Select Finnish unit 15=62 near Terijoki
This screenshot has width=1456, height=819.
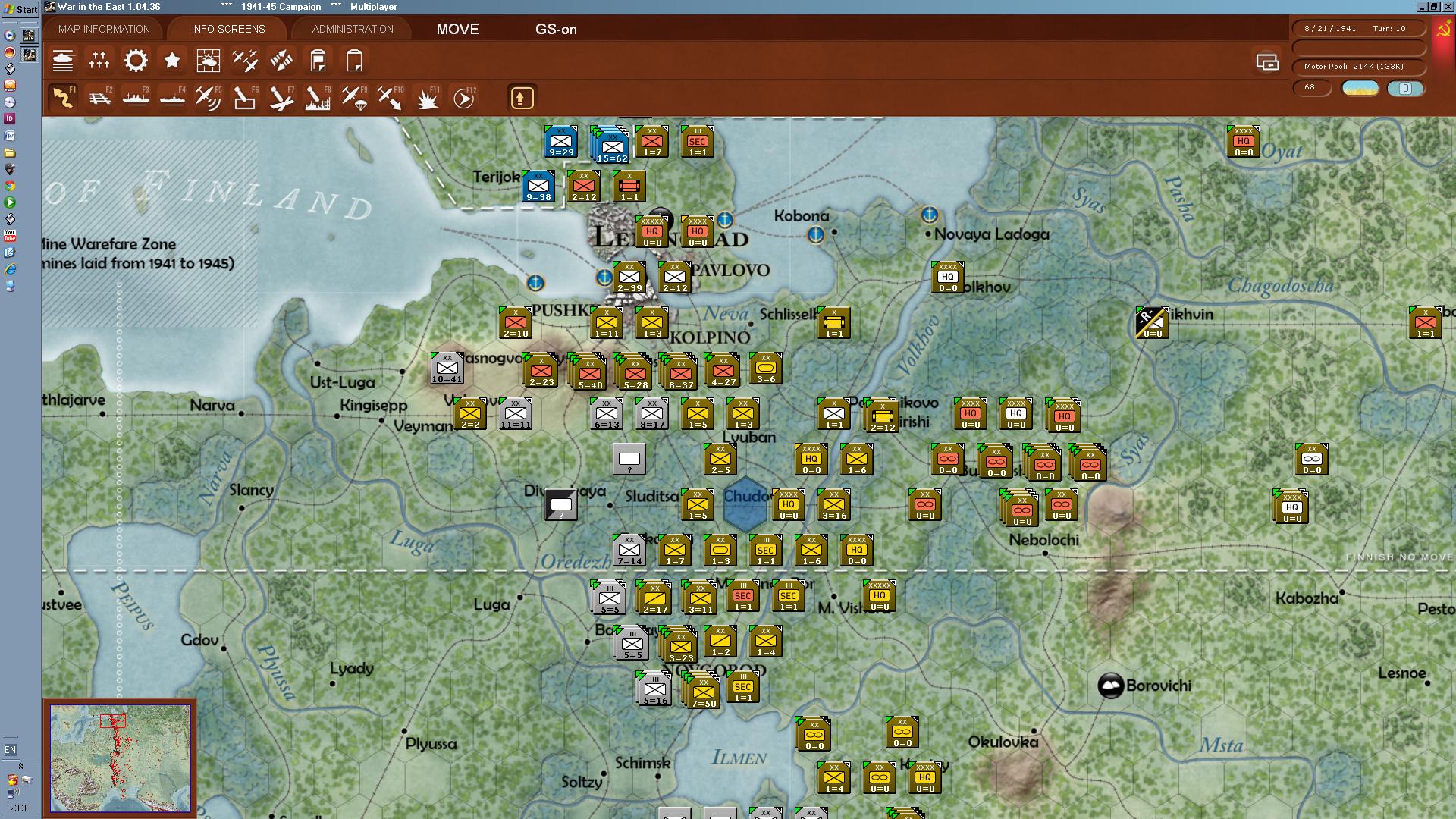pyautogui.click(x=611, y=146)
